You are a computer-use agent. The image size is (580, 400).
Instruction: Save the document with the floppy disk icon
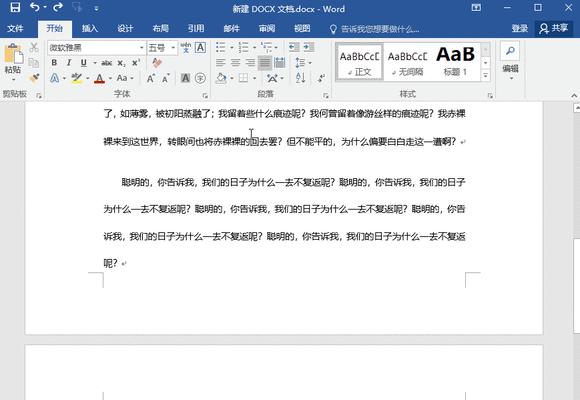tap(15, 8)
